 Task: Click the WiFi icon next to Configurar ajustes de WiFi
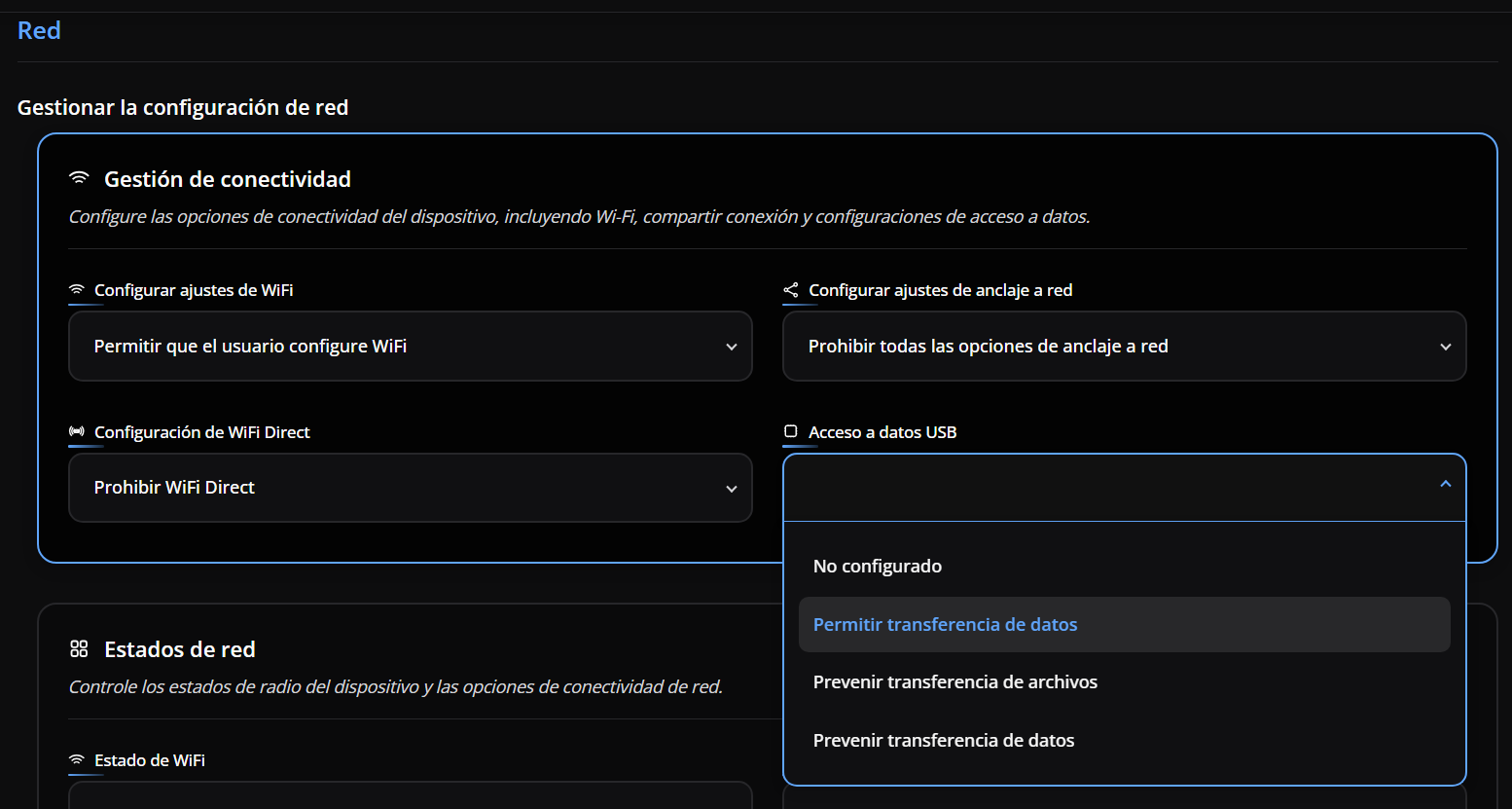coord(77,290)
